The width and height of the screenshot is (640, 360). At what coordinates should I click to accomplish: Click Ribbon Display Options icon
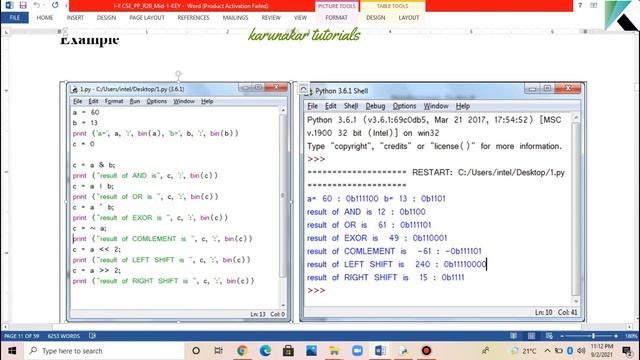pos(594,5)
